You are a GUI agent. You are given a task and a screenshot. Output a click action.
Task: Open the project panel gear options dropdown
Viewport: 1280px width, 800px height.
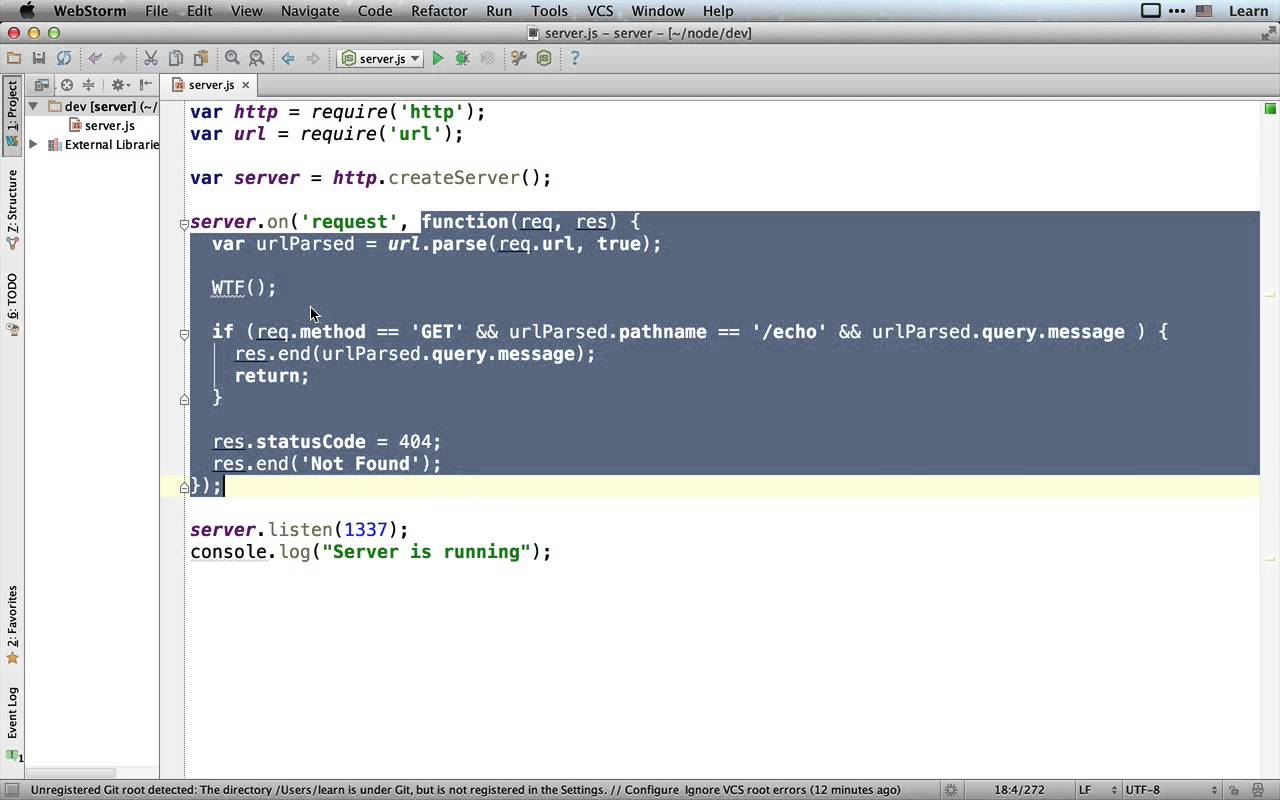tap(120, 85)
